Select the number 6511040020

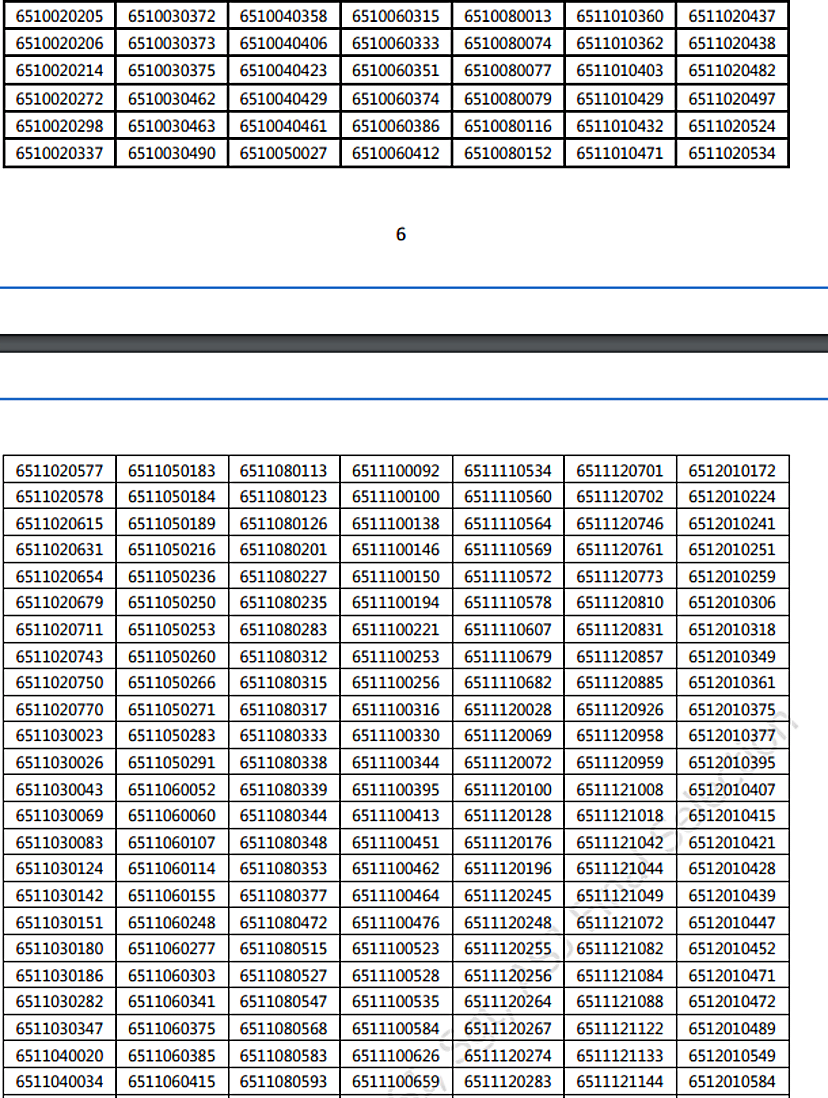pyautogui.click(x=60, y=1055)
